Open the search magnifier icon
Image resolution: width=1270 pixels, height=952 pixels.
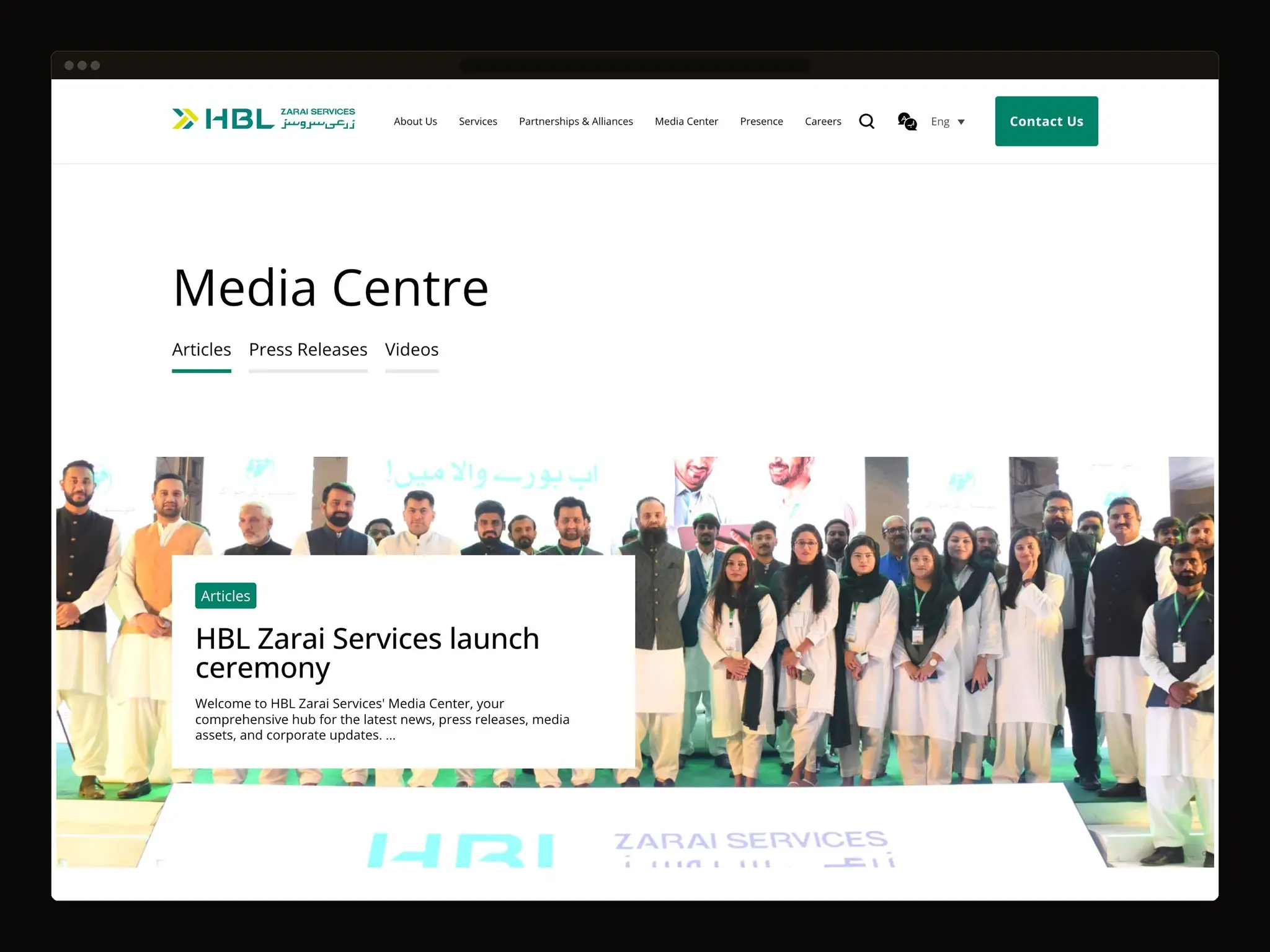pyautogui.click(x=867, y=121)
